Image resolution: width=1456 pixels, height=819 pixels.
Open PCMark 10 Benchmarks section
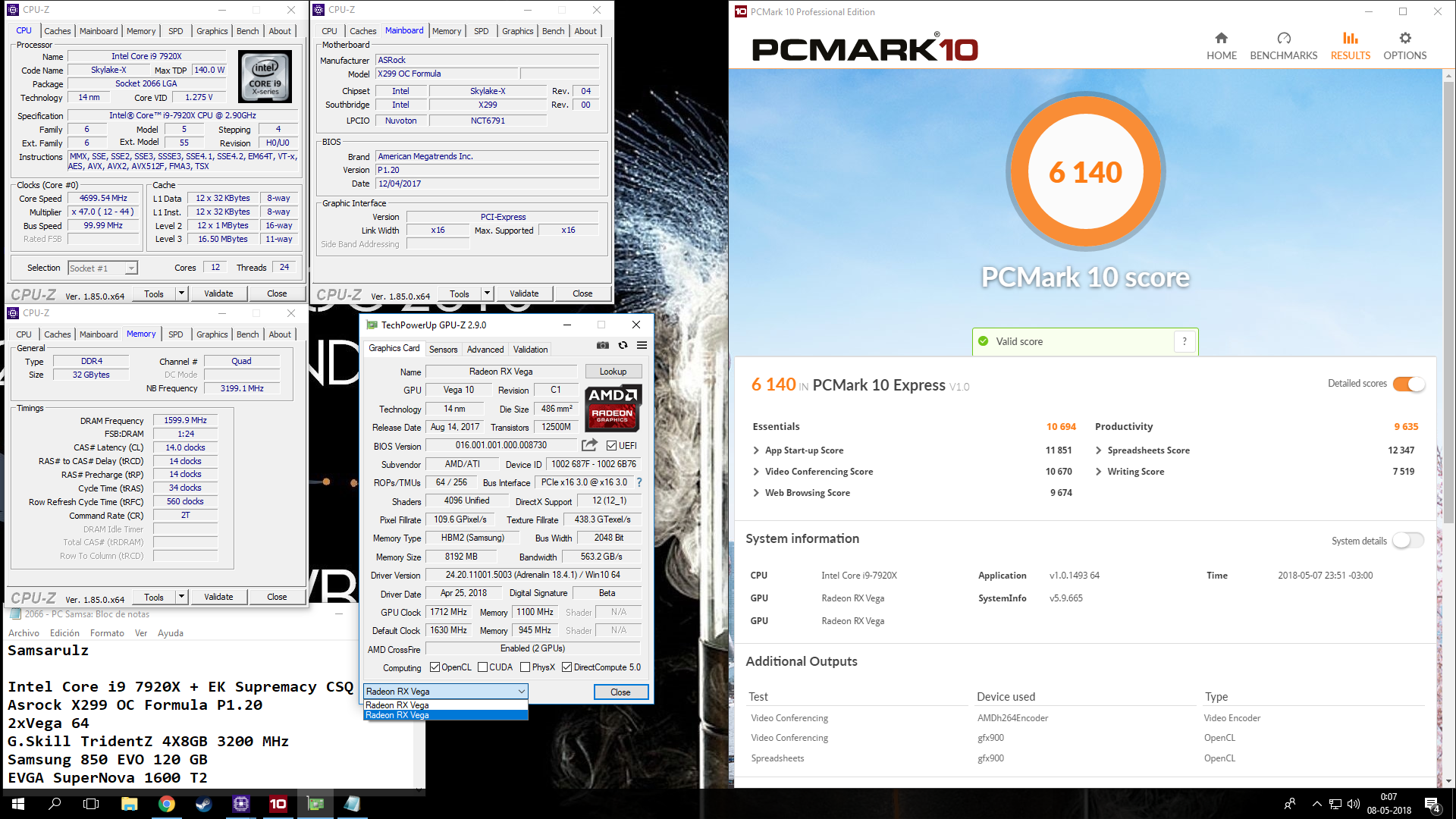click(x=1283, y=46)
